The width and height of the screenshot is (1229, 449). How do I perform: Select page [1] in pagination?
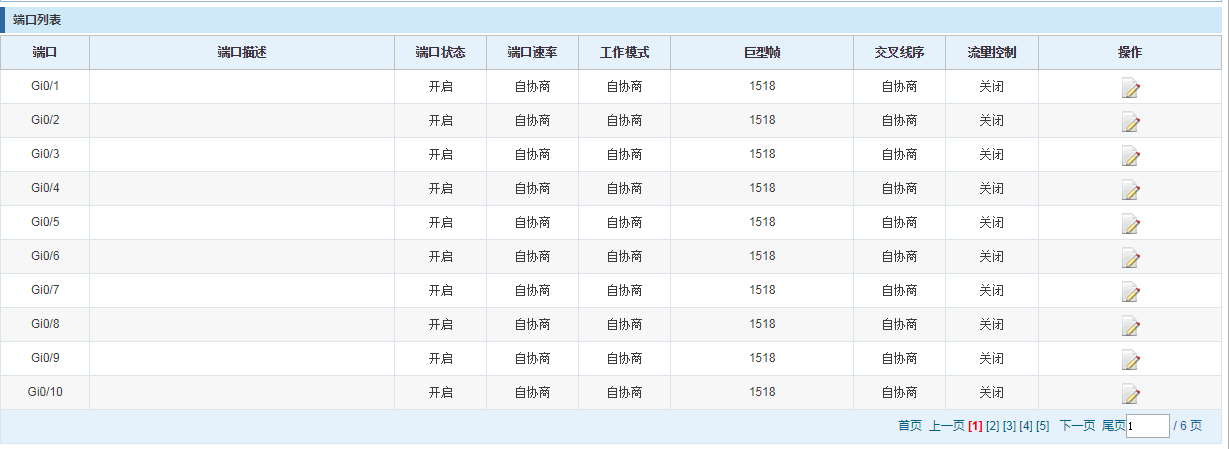point(975,426)
